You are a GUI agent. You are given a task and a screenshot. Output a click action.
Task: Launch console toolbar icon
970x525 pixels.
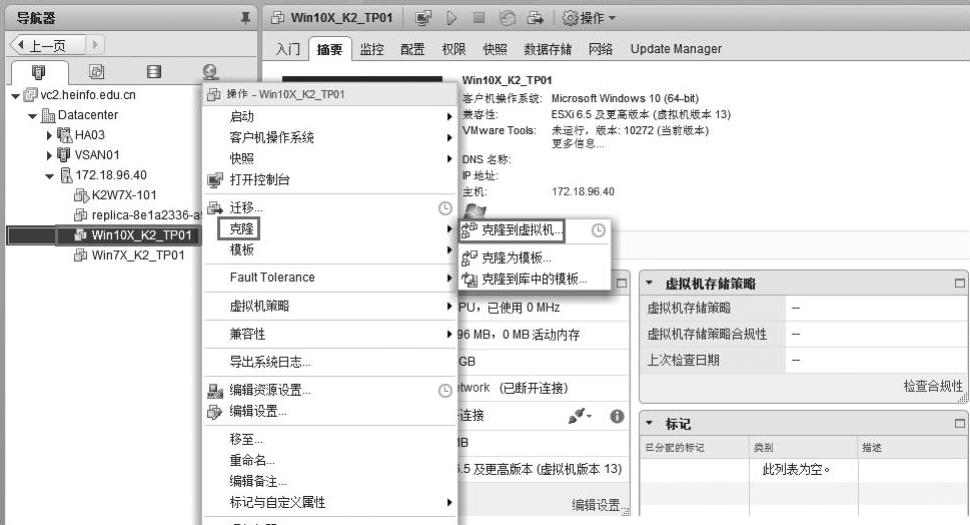pos(424,18)
